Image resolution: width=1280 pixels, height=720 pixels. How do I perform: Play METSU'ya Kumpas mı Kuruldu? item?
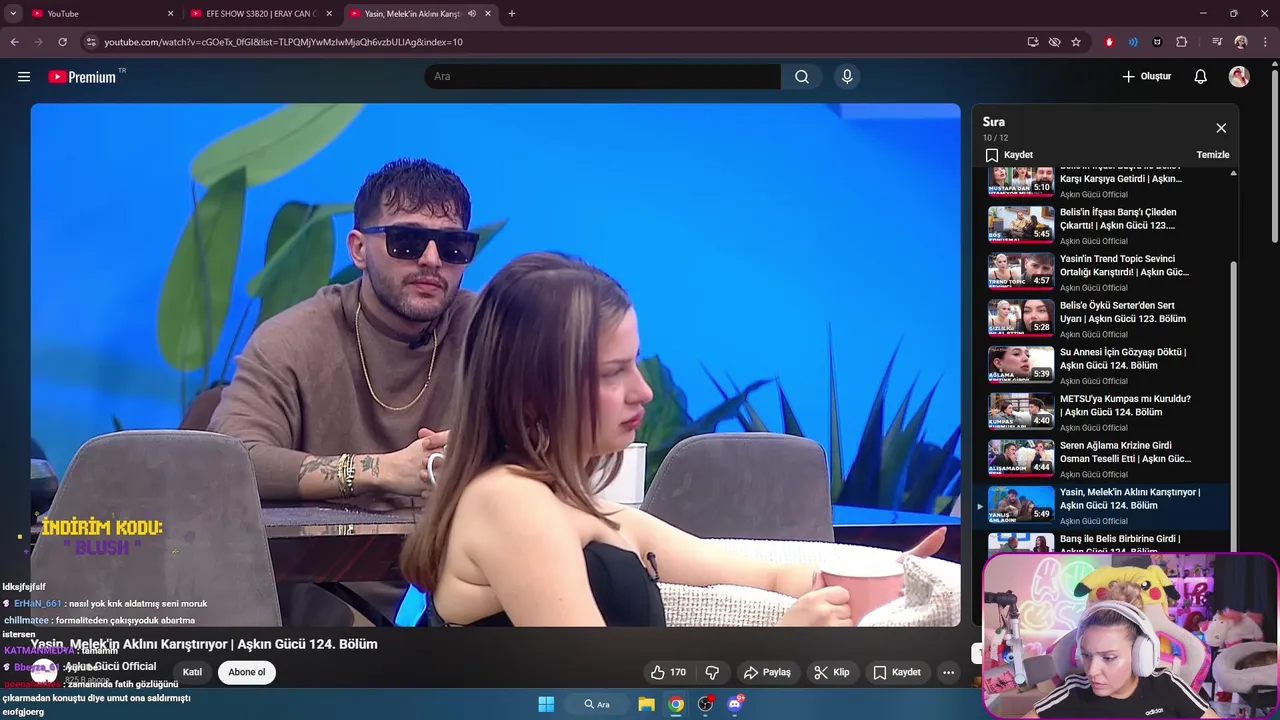coord(1104,412)
